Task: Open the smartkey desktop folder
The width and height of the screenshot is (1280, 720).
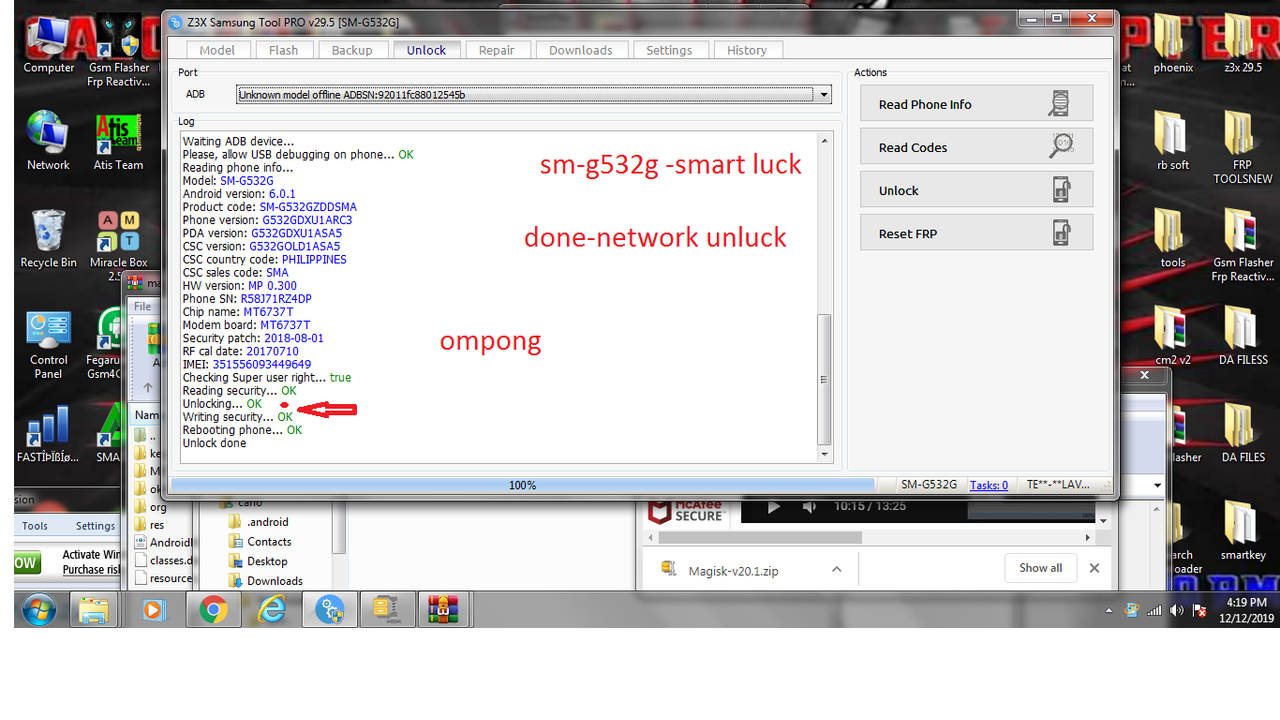Action: coord(1243,530)
